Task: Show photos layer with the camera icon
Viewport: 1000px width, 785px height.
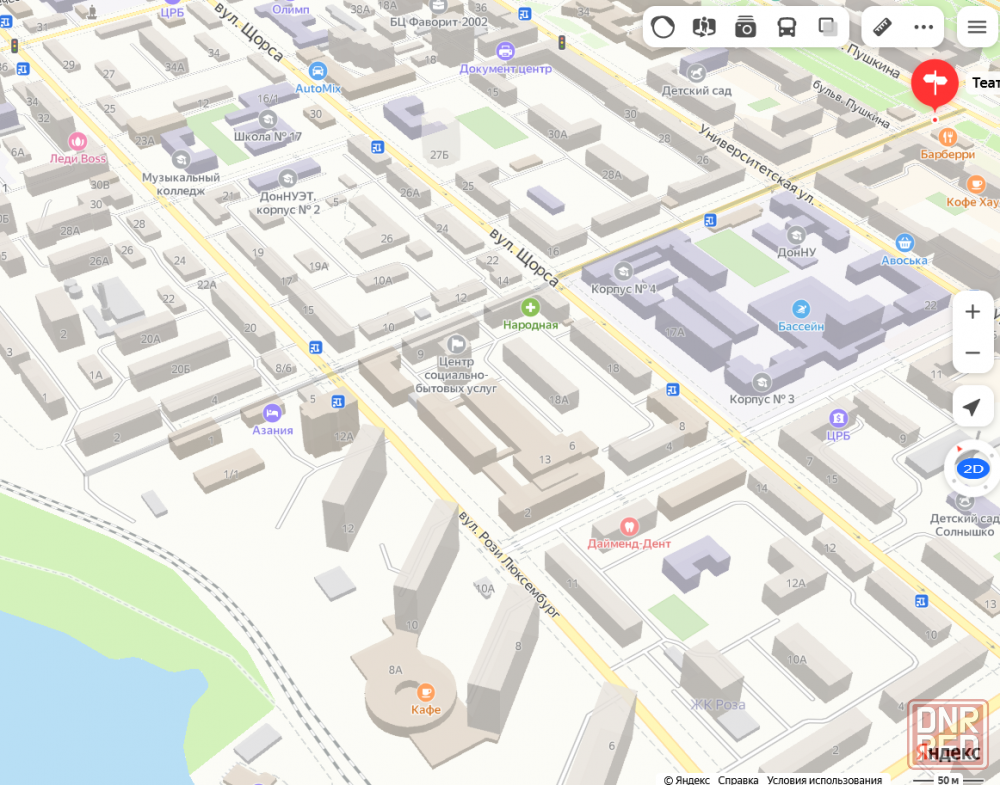Action: click(x=745, y=27)
